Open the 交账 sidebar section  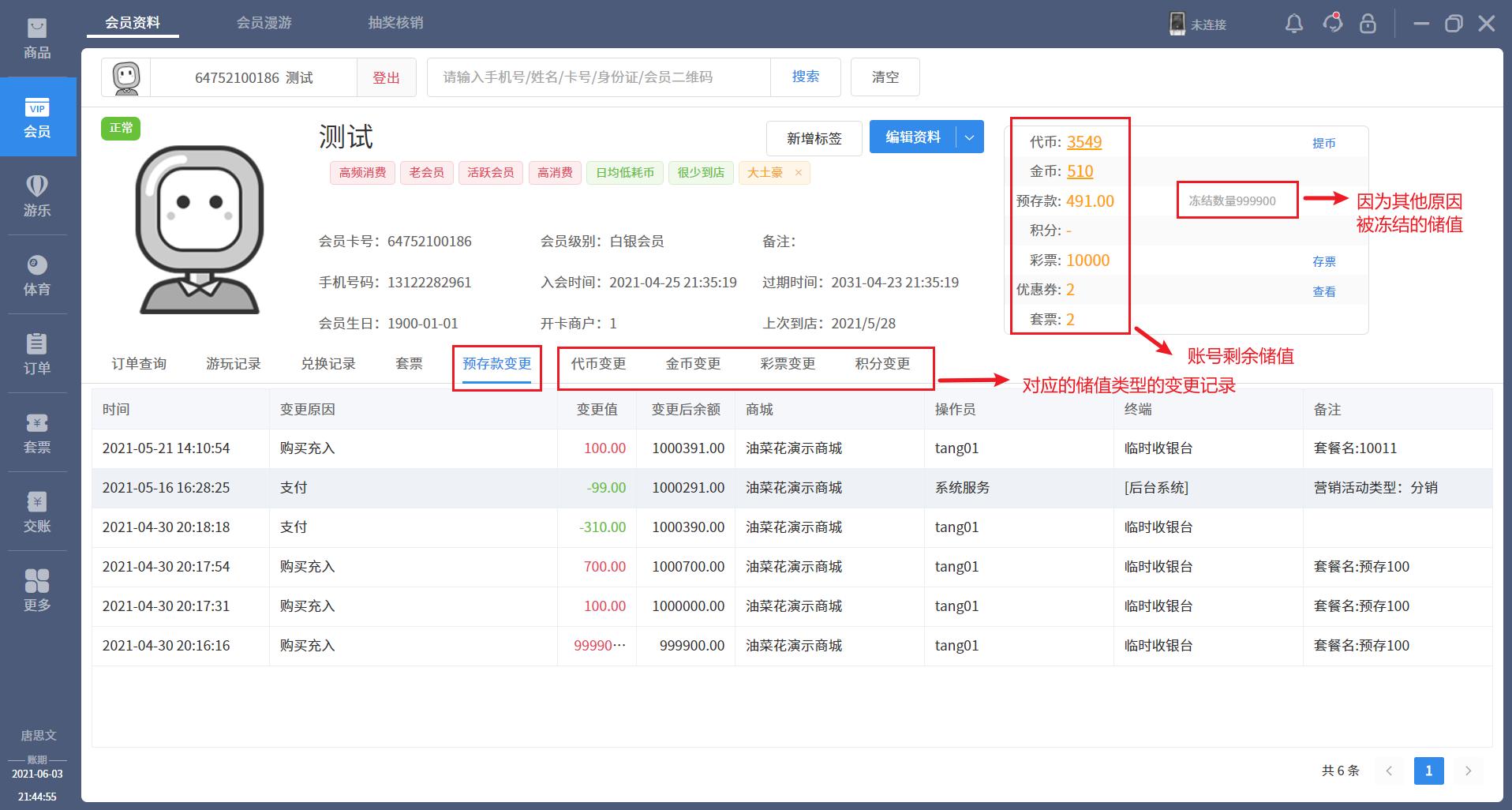[x=37, y=512]
